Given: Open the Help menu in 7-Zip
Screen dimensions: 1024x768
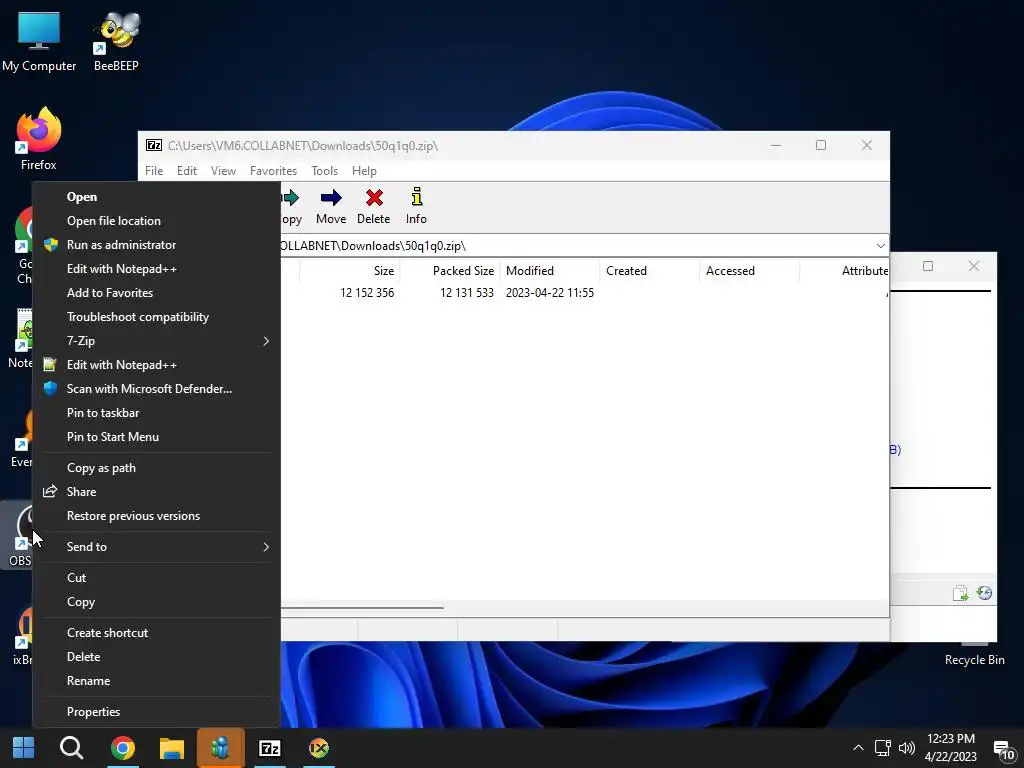Looking at the screenshot, I should click(x=364, y=170).
